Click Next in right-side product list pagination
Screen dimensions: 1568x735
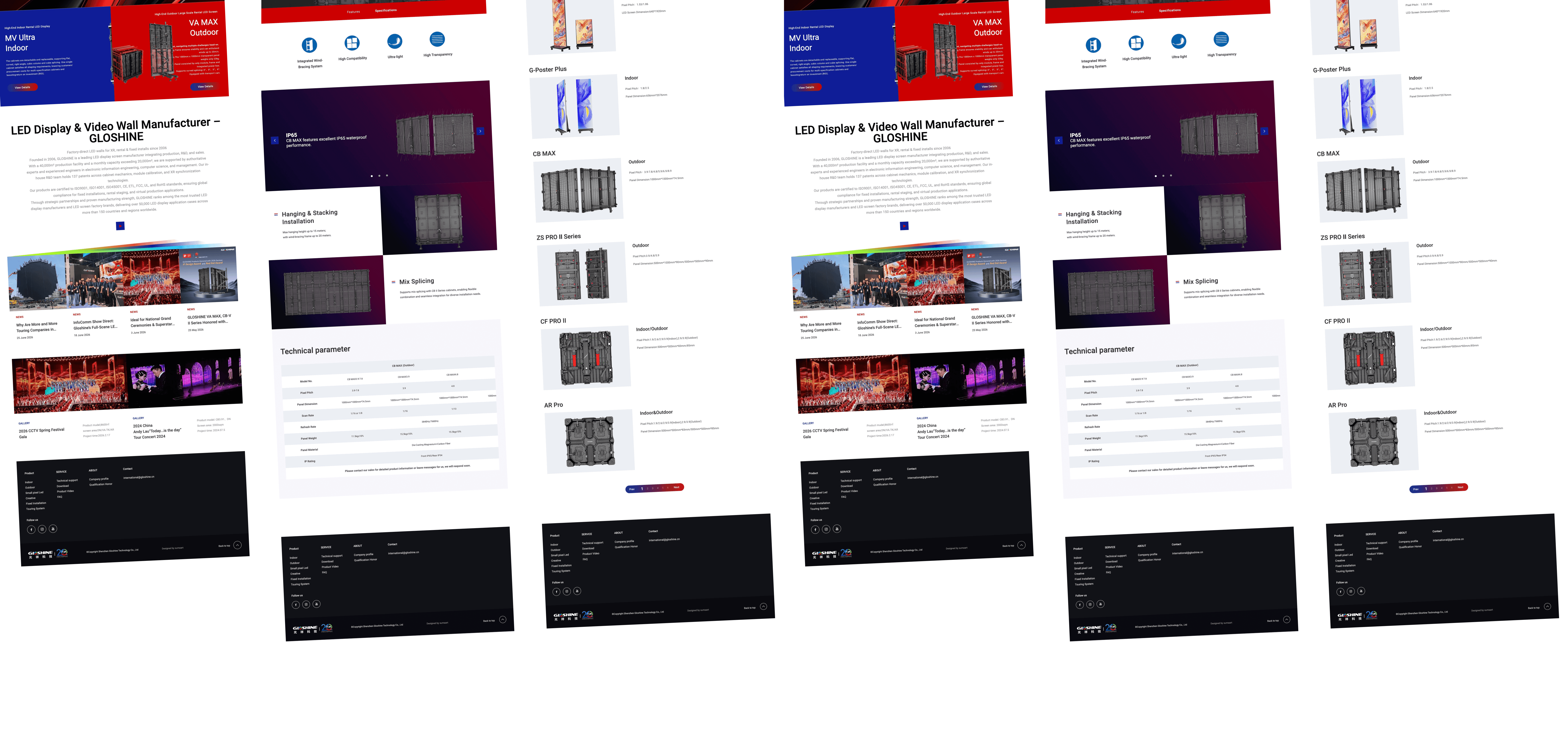[x=1460, y=487]
